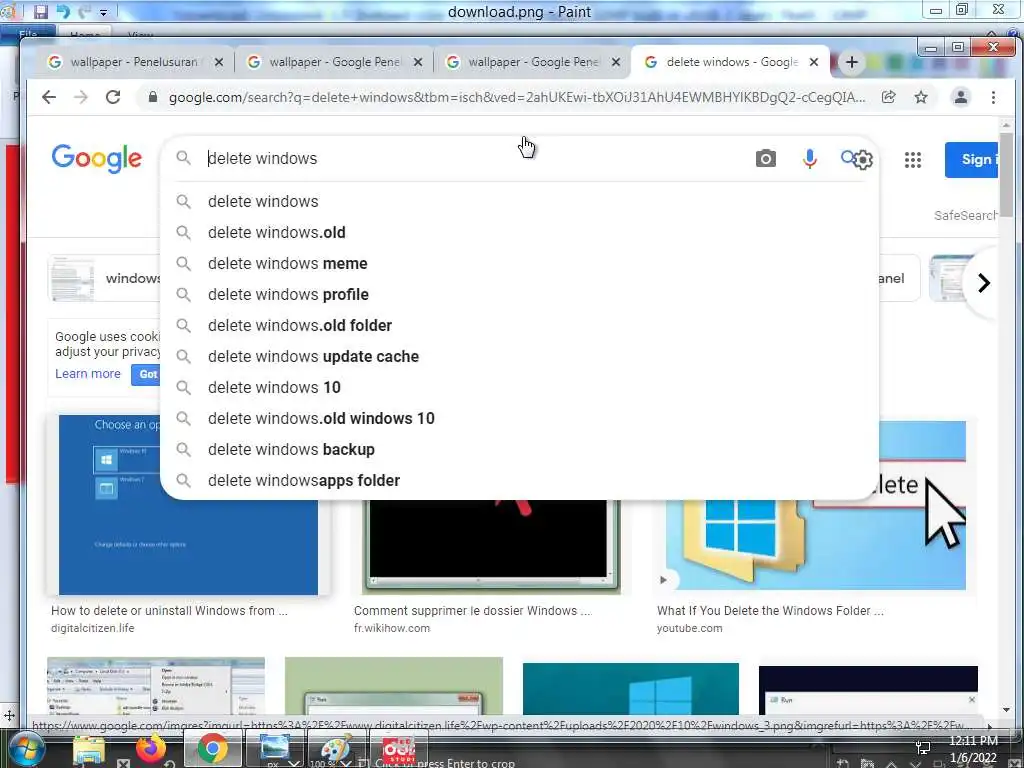
Task: Go back using Chrome's back arrow
Action: tap(49, 97)
